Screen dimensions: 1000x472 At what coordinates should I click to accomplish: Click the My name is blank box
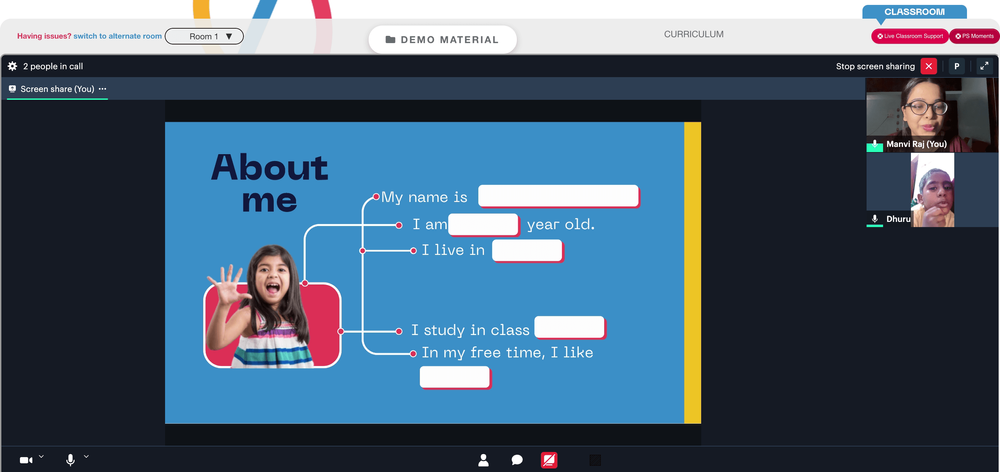(559, 196)
